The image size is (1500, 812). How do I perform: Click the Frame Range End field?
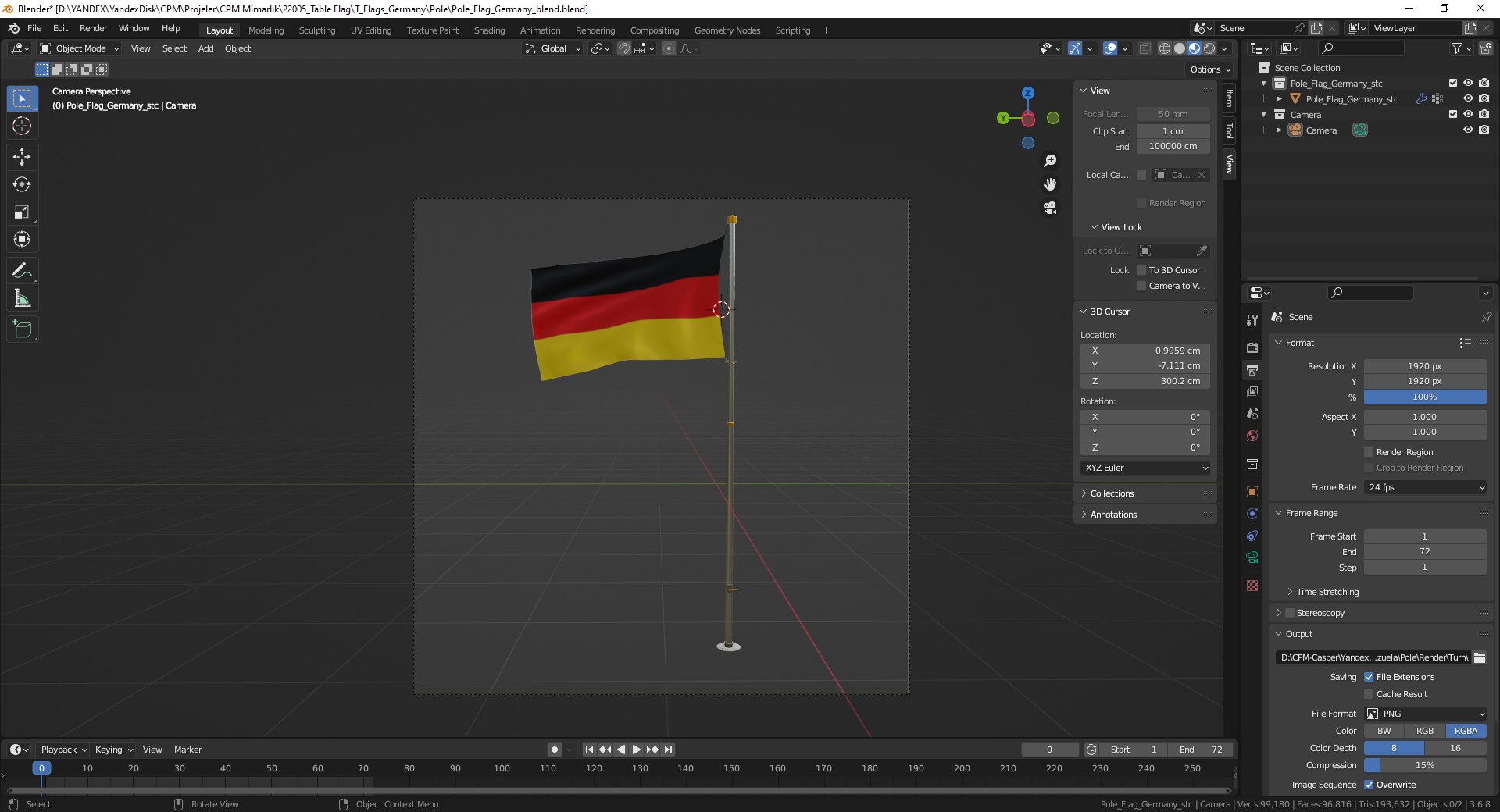[x=1426, y=551]
